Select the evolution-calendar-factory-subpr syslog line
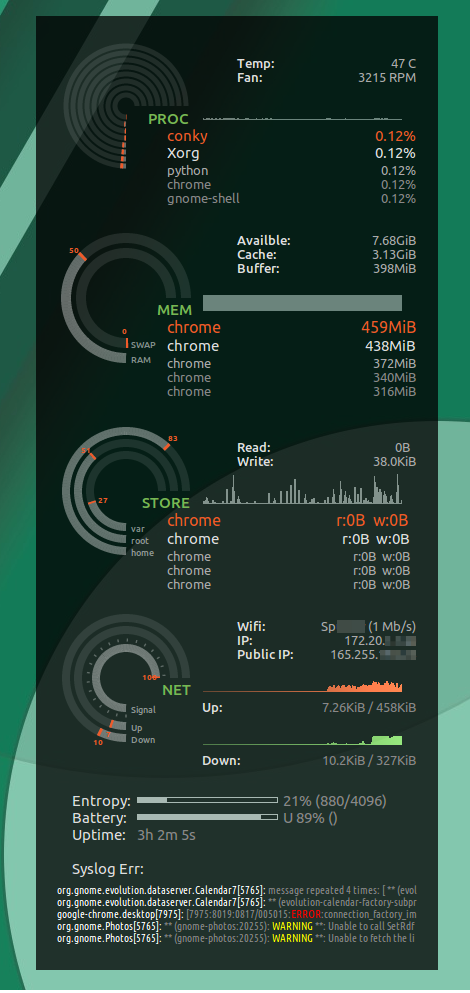The height and width of the screenshot is (993, 470). 237,902
